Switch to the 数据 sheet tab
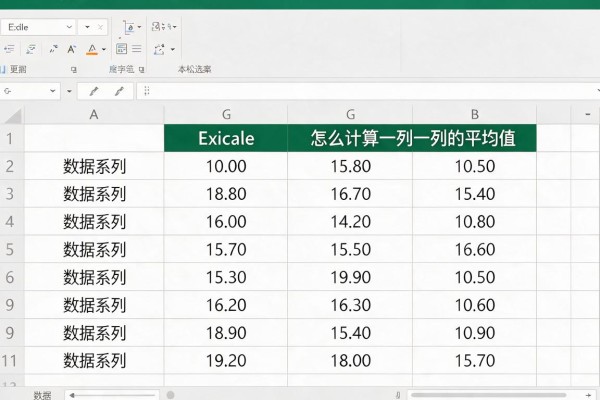The image size is (600, 400). click(x=42, y=395)
